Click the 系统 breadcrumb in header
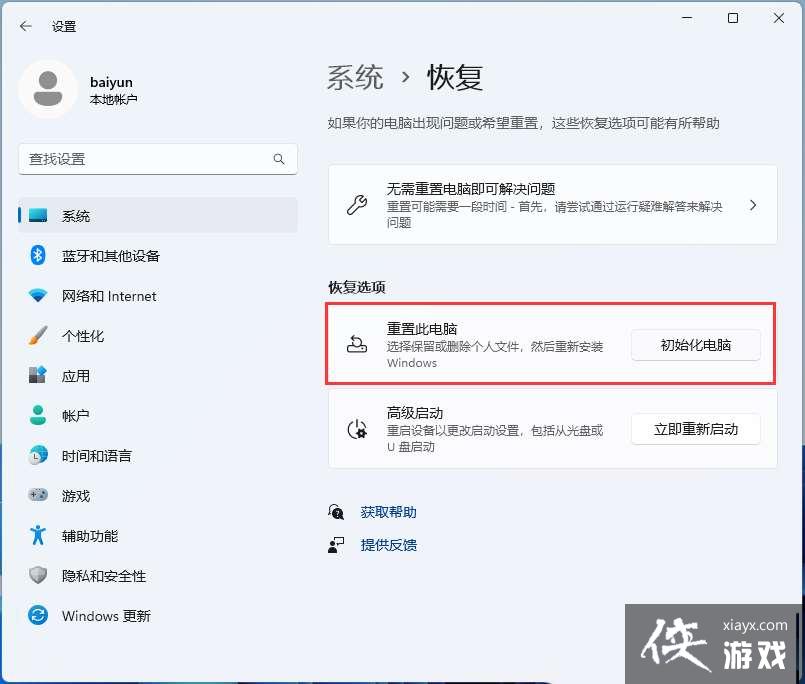 355,77
